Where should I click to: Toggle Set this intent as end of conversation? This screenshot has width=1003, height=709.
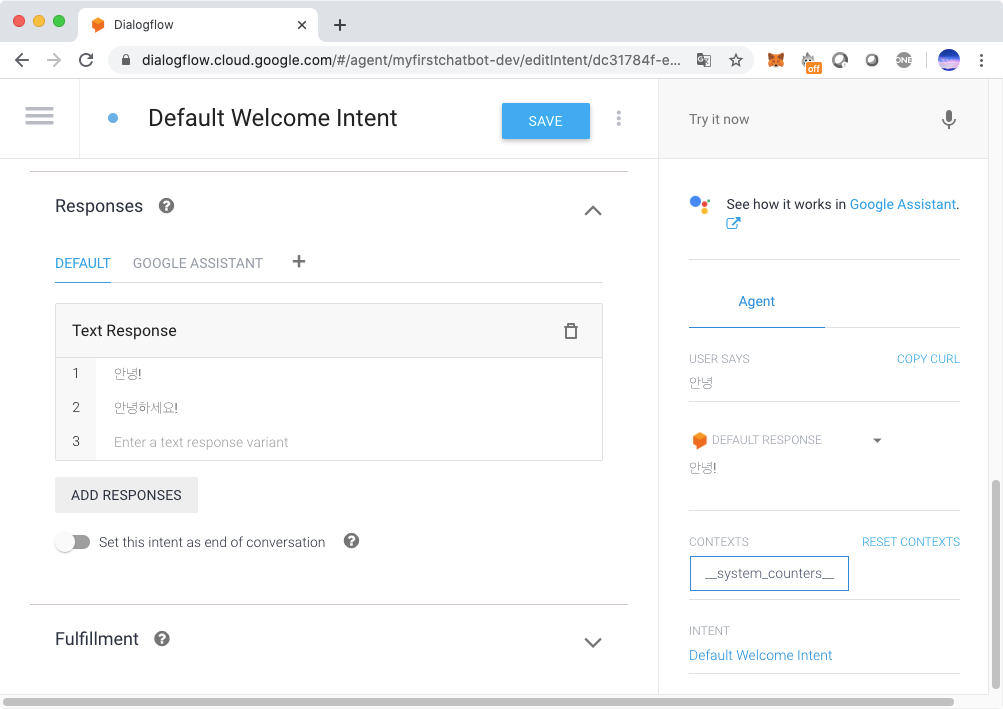72,542
